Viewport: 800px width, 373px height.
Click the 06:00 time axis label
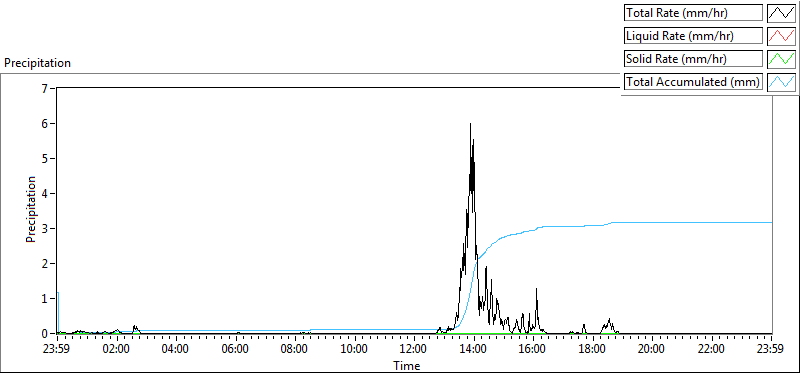(236, 350)
